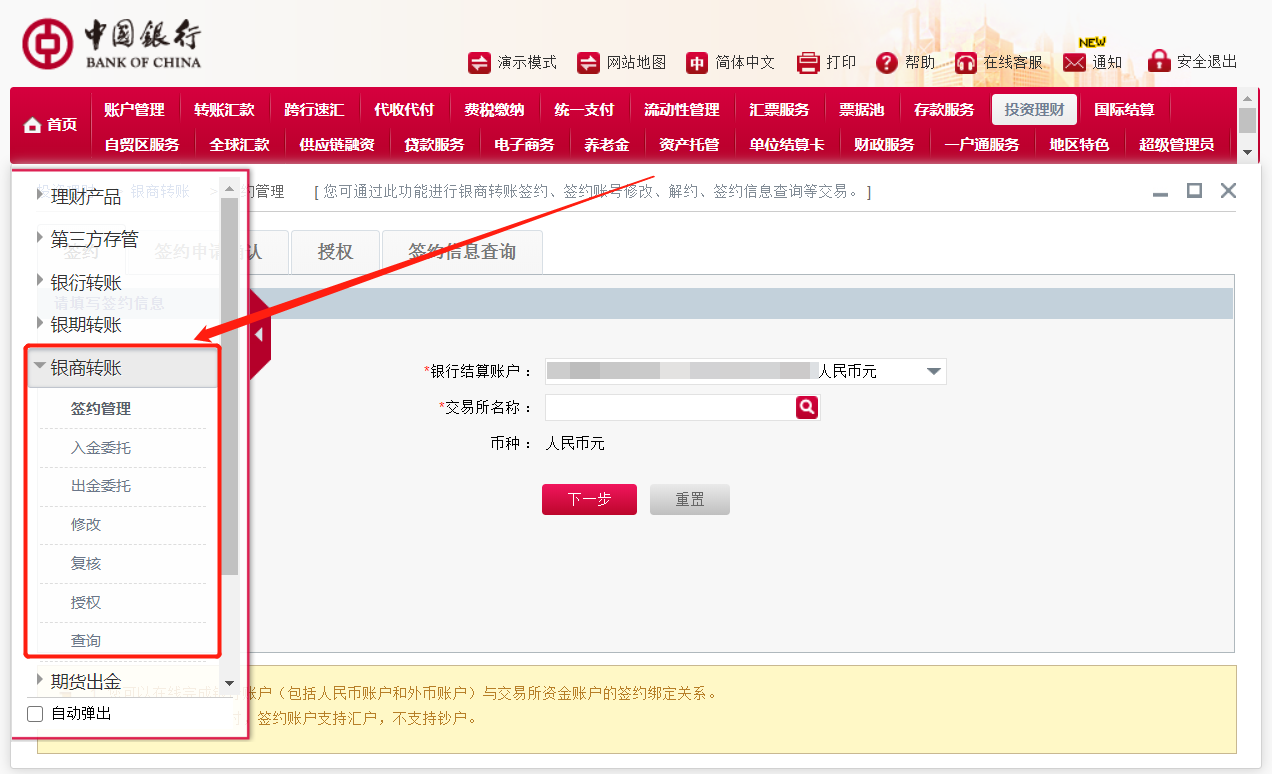Click the search icon beside 交易所名称
Screen dimensions: 1272x774
807,407
